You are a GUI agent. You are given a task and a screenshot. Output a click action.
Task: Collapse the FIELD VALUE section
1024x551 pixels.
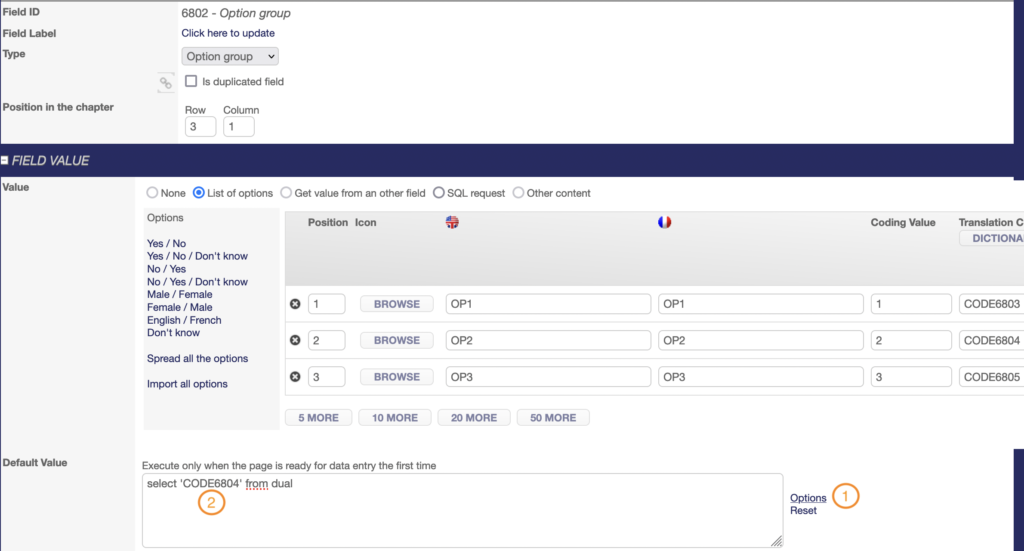[6, 161]
